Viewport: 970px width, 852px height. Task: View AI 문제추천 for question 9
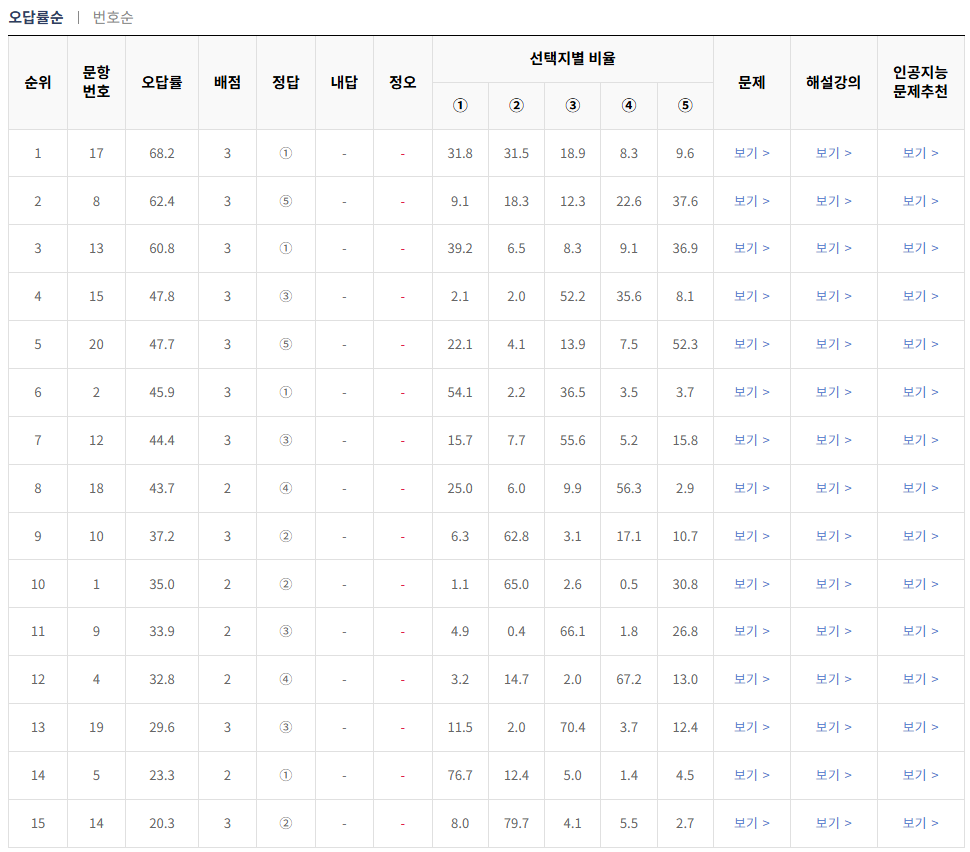920,631
